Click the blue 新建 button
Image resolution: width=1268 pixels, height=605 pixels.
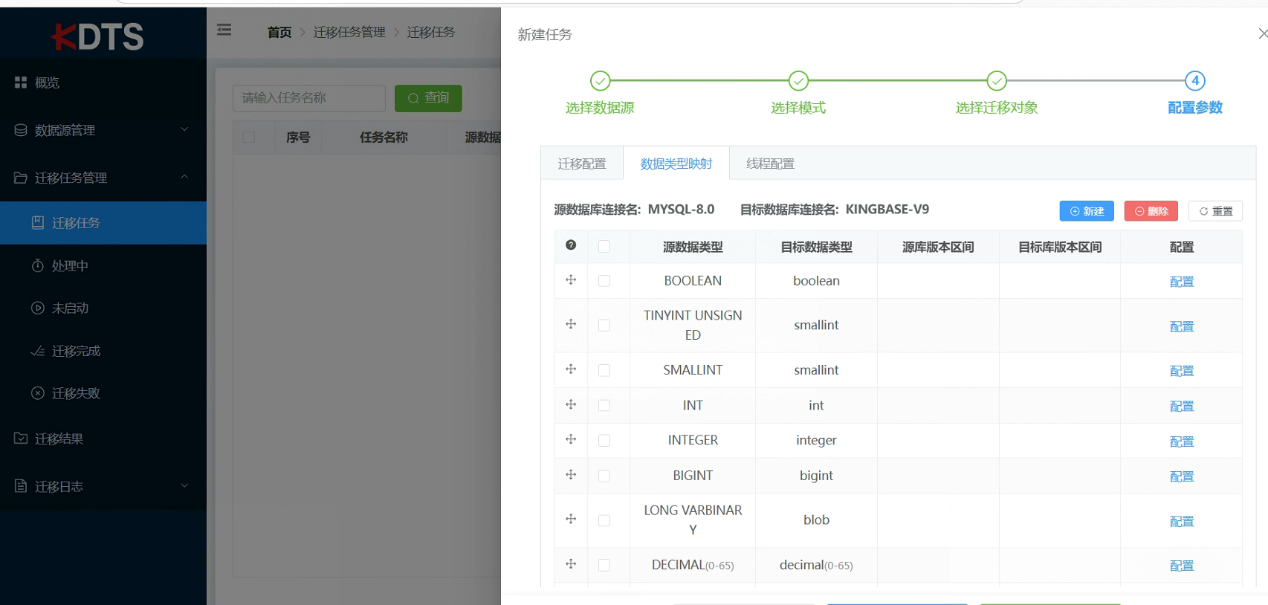click(x=1086, y=211)
